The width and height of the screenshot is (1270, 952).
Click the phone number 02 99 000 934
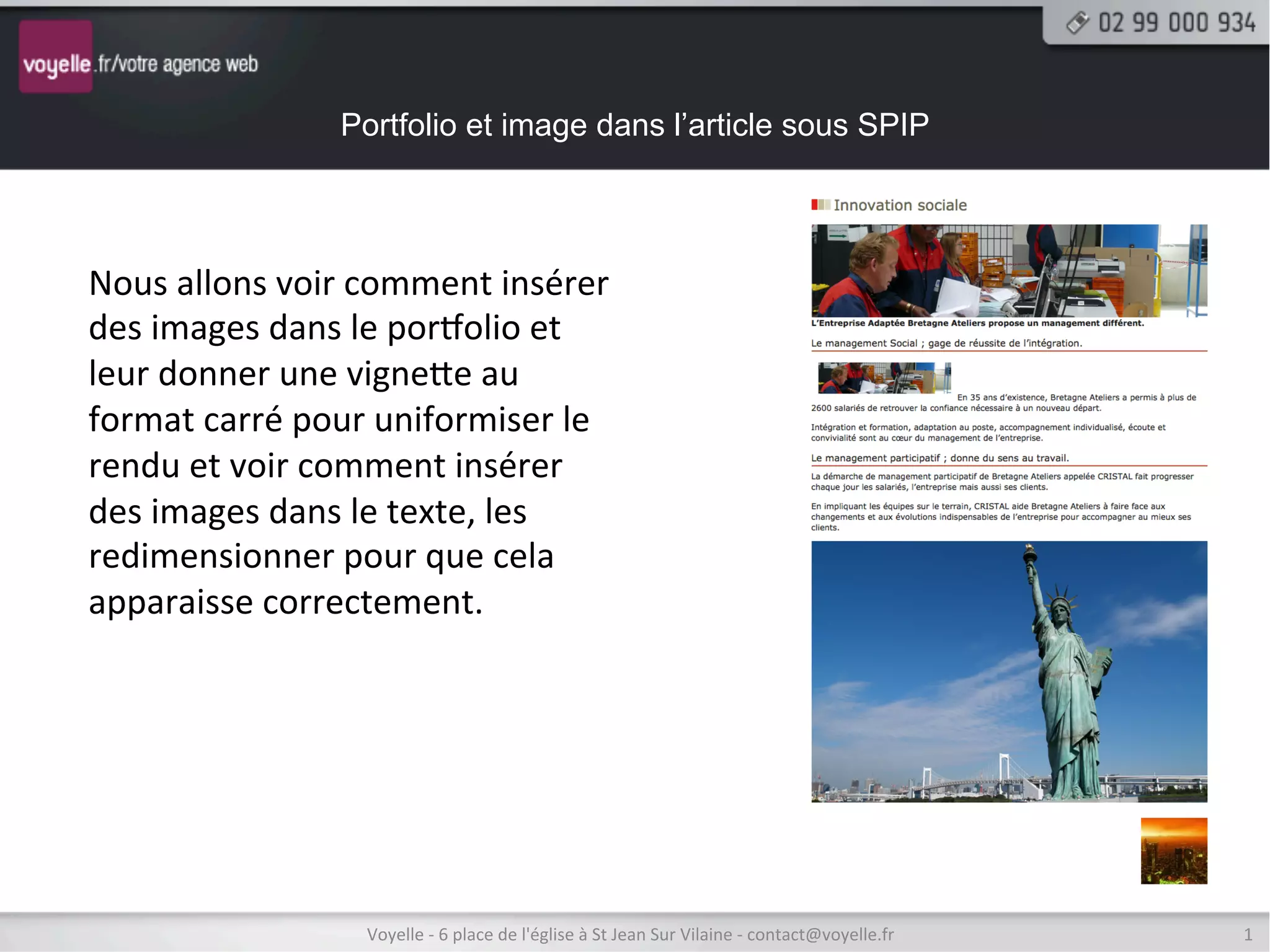1176,24
